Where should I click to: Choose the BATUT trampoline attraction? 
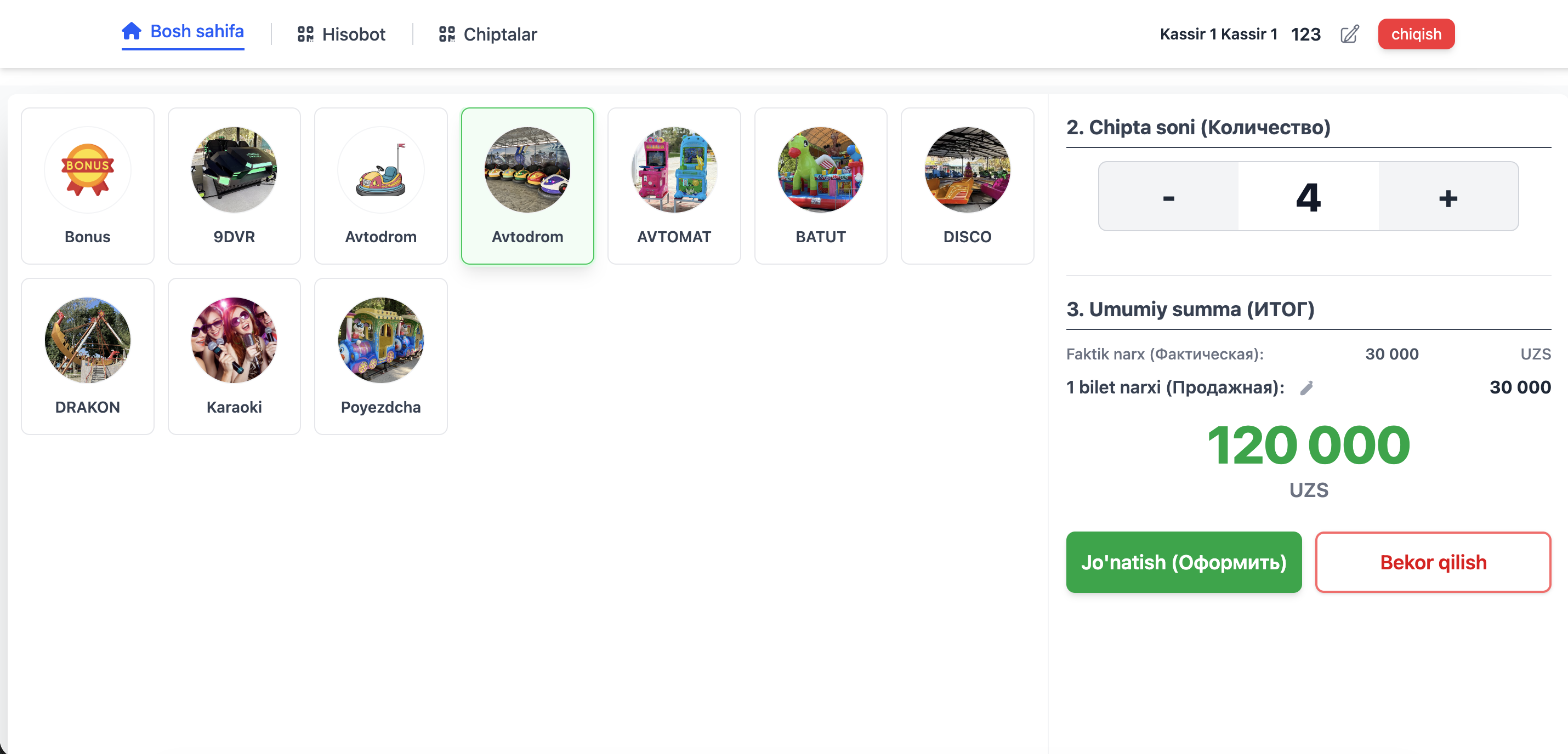click(821, 186)
